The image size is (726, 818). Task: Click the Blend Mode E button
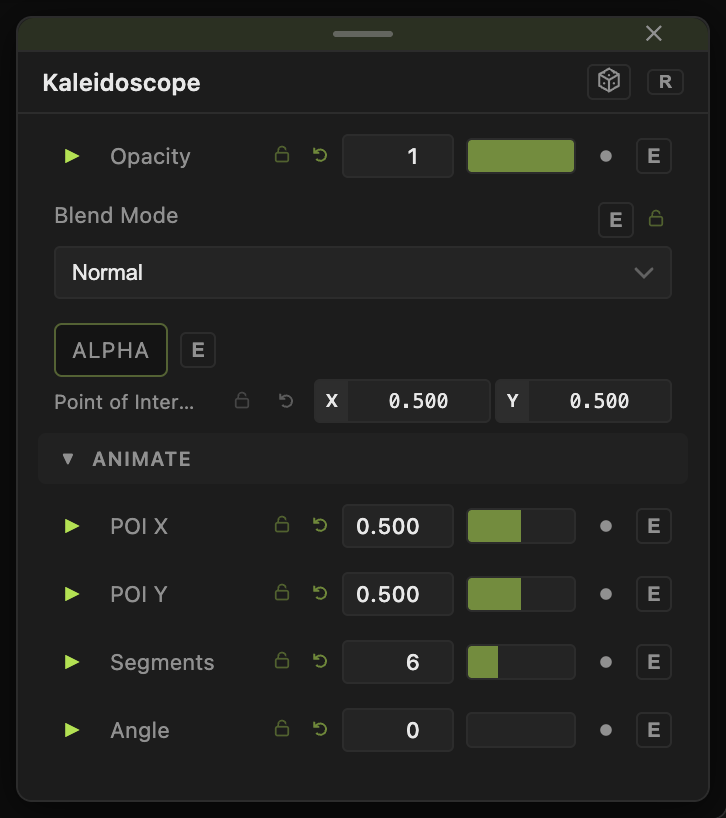(x=615, y=220)
